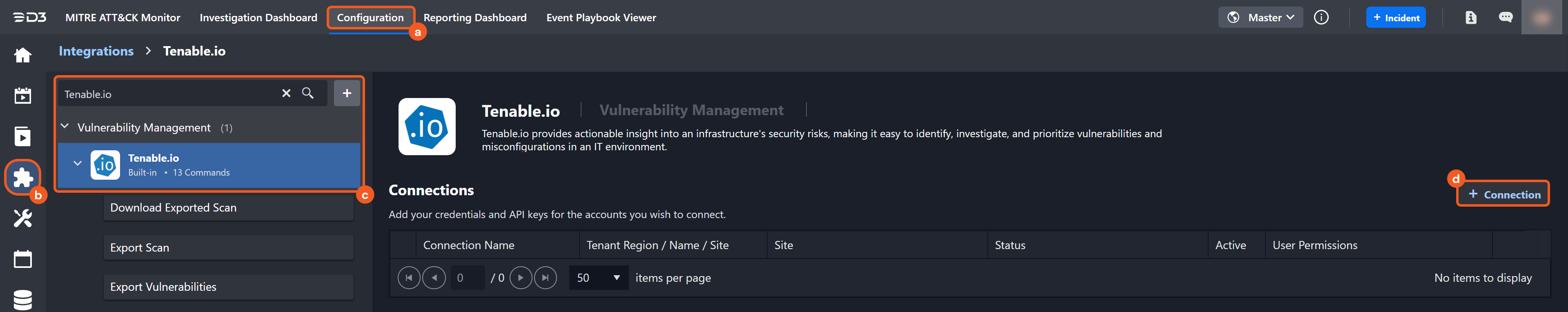Click the database stack sidebar icon

22,299
